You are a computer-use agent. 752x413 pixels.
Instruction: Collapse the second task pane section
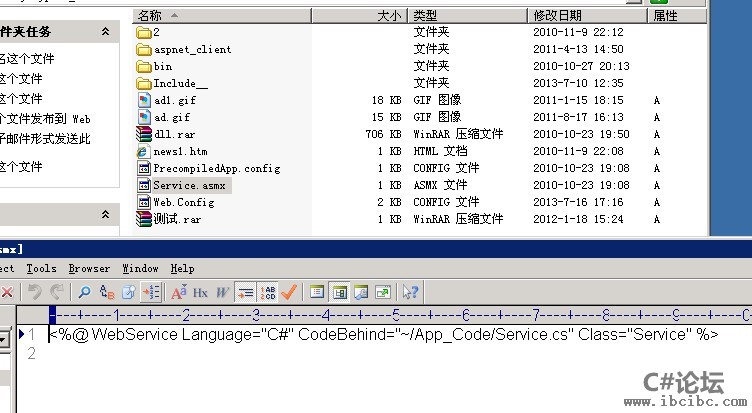(x=105, y=214)
